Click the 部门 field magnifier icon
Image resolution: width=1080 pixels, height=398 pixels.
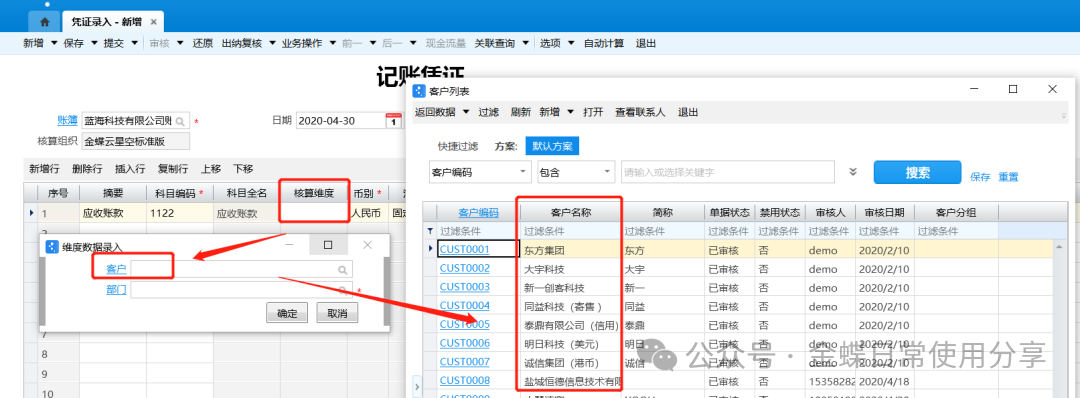(x=343, y=291)
